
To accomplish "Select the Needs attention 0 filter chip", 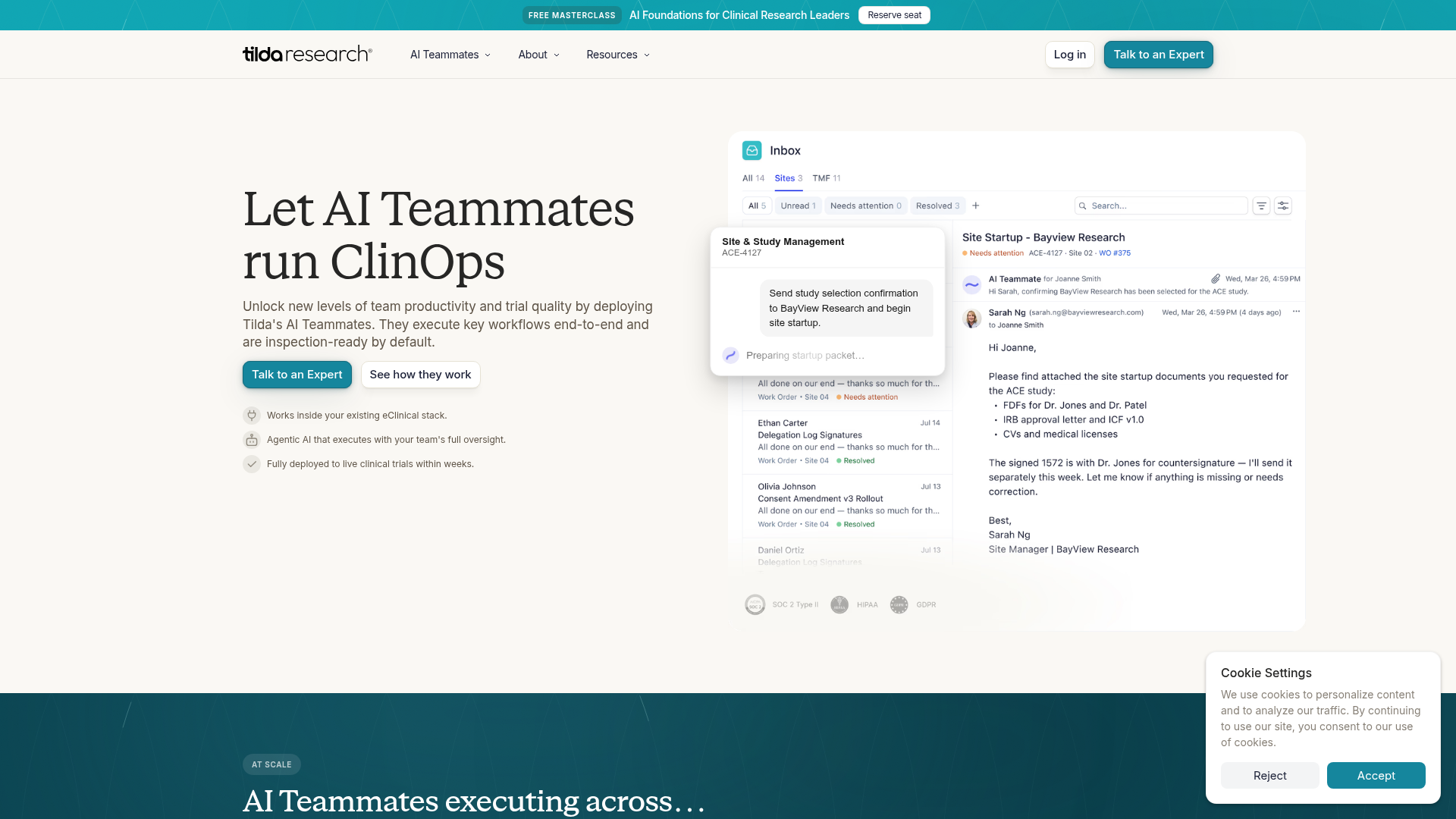I will [866, 206].
